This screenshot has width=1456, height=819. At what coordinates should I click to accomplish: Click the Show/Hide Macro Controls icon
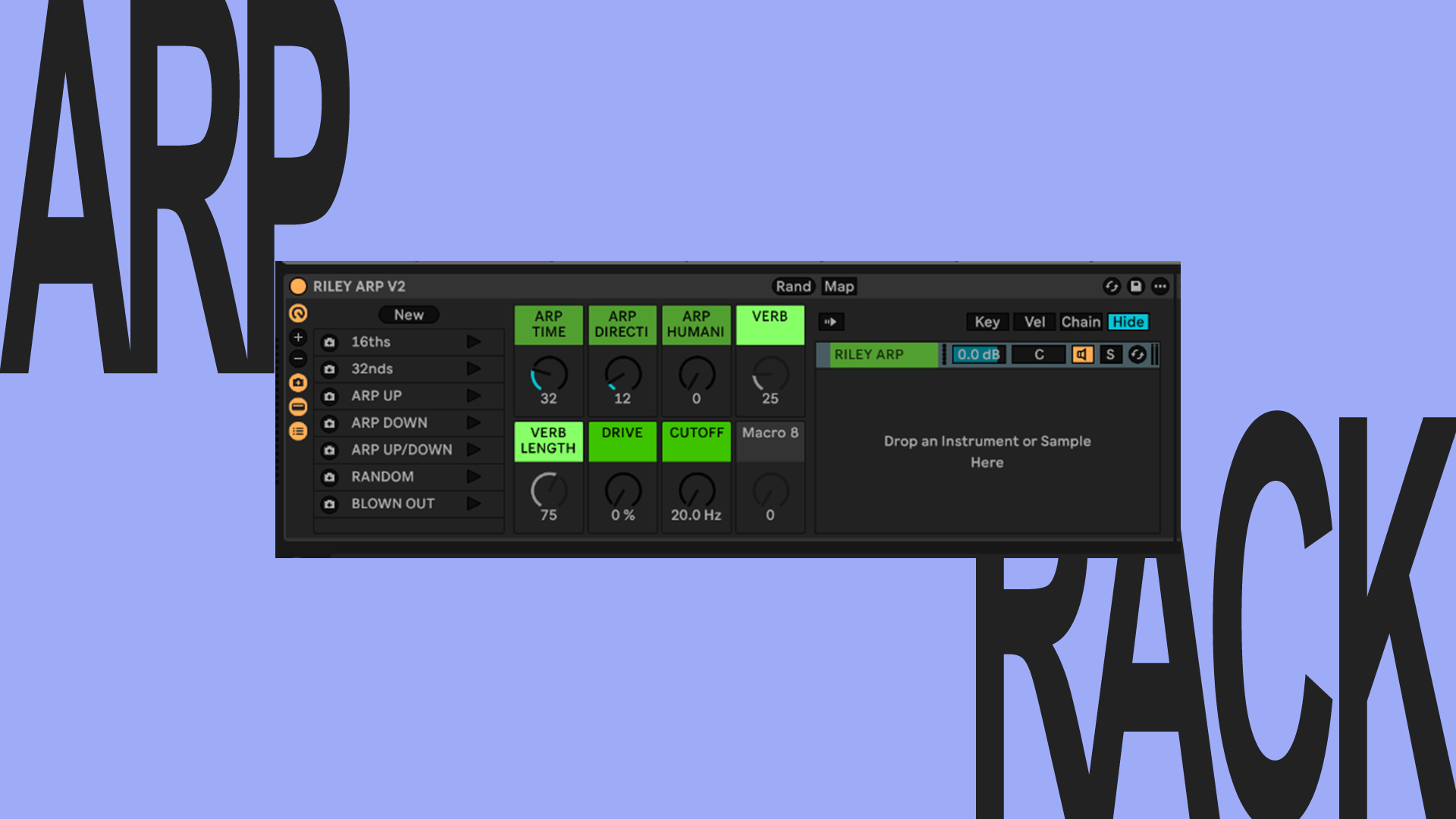(298, 313)
